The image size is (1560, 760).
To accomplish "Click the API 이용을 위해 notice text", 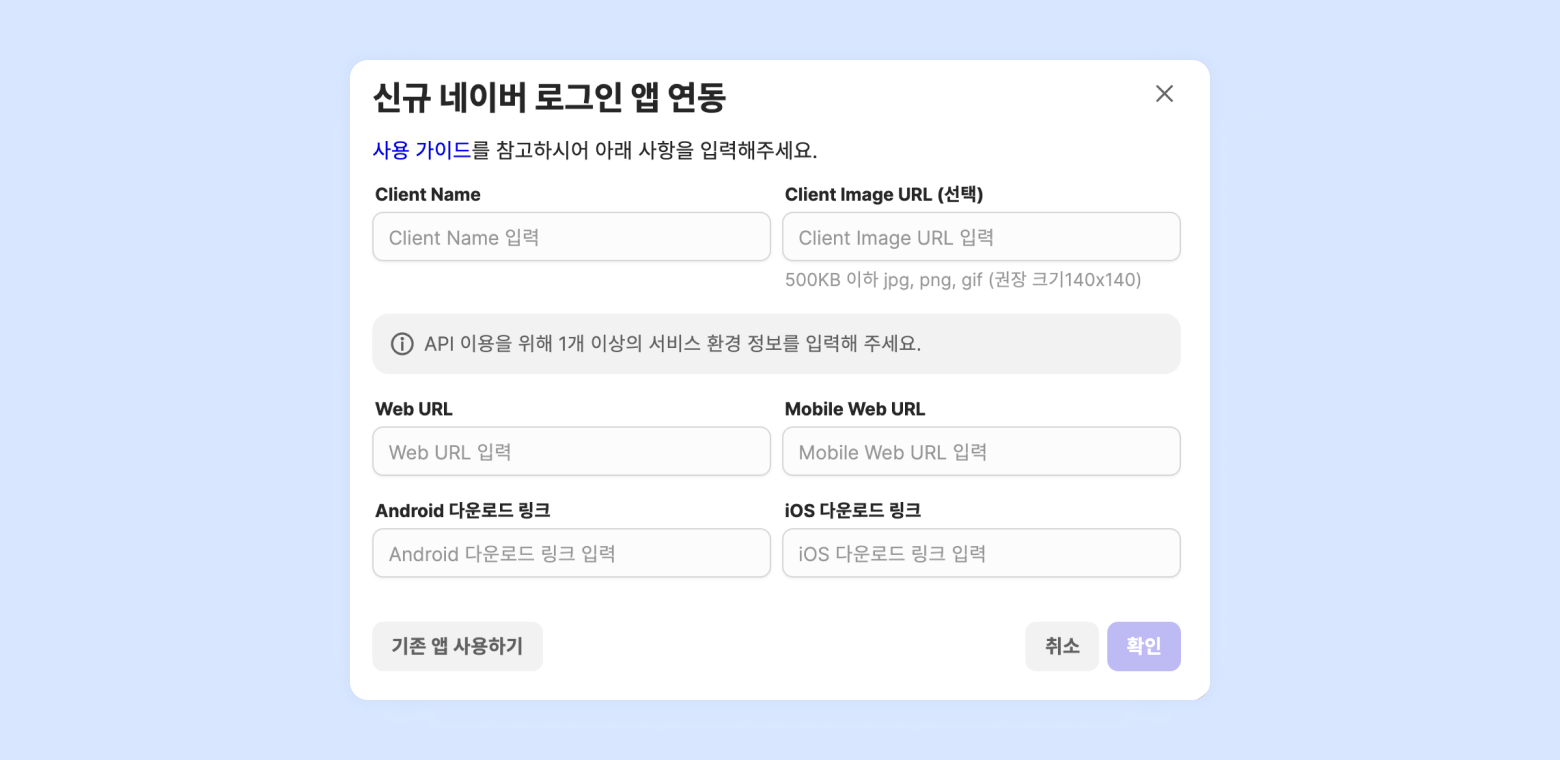I will click(x=672, y=344).
